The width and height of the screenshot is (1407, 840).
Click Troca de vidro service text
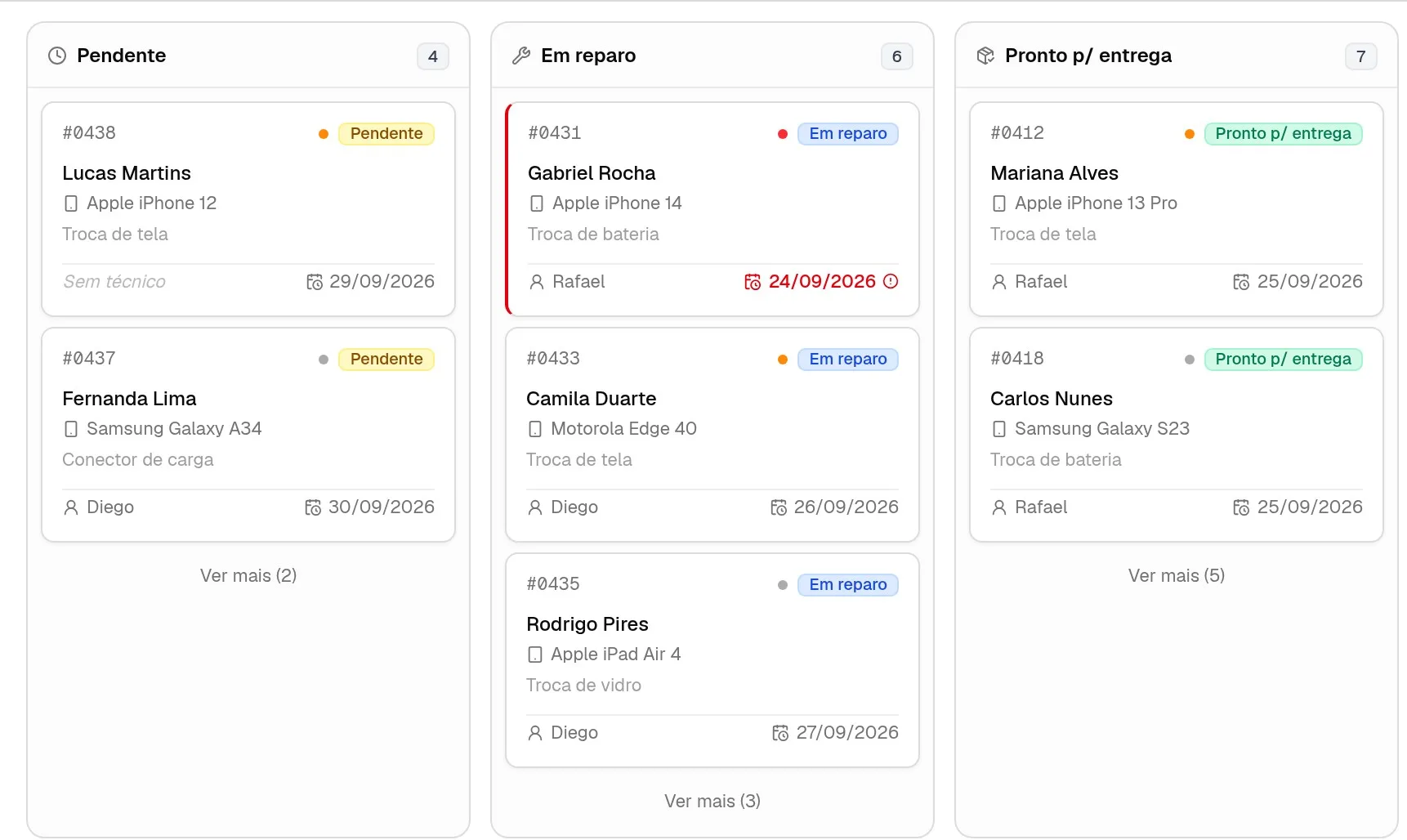(x=583, y=686)
